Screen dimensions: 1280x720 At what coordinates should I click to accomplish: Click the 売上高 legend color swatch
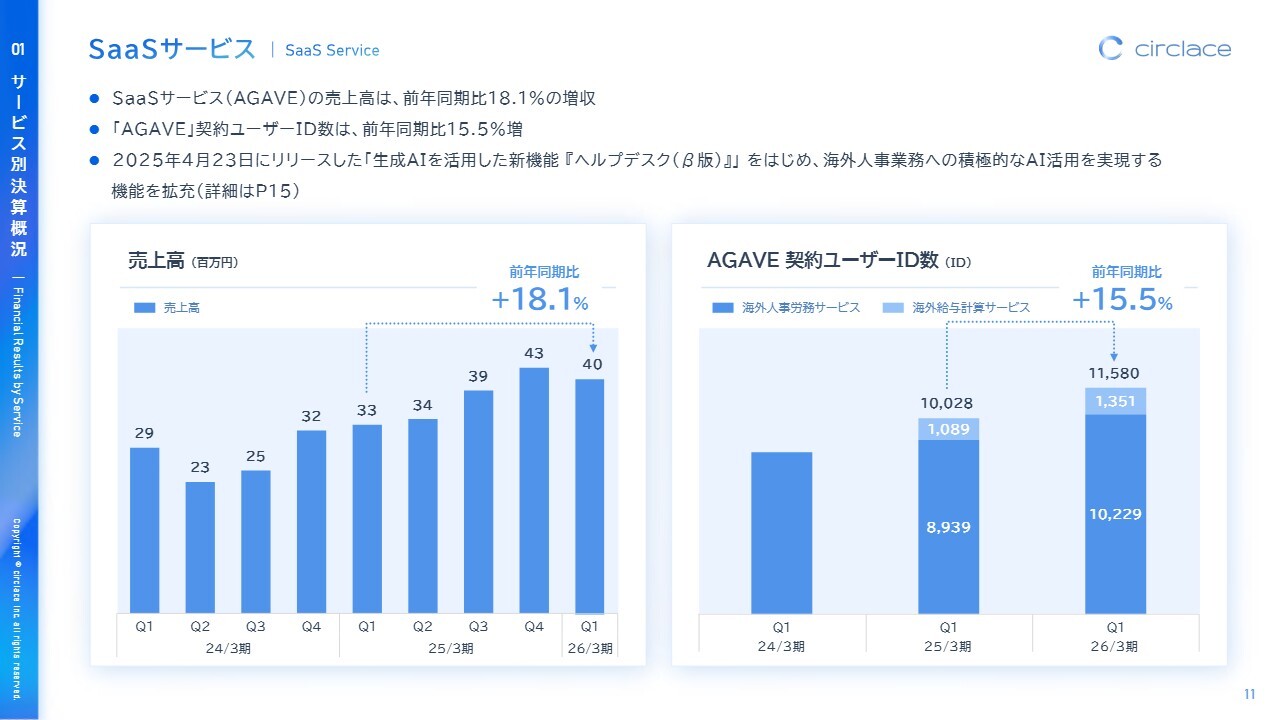pos(145,308)
